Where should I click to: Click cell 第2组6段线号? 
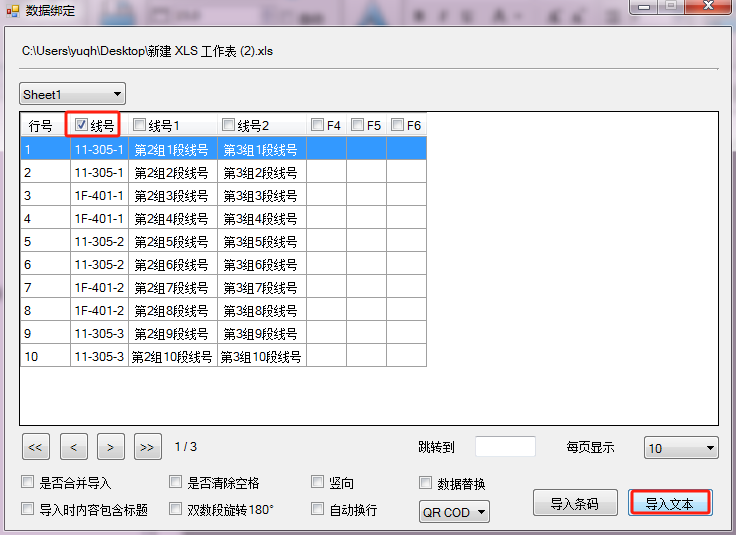(173, 264)
